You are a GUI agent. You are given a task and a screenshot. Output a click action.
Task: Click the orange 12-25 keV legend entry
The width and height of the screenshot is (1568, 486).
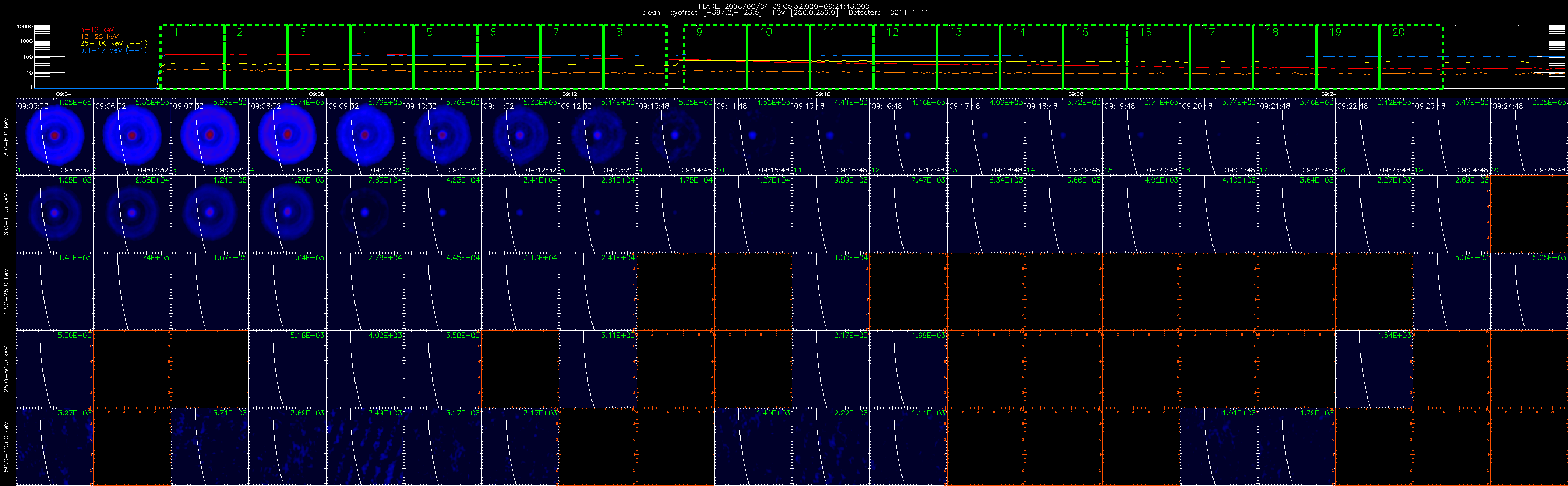coord(99,37)
